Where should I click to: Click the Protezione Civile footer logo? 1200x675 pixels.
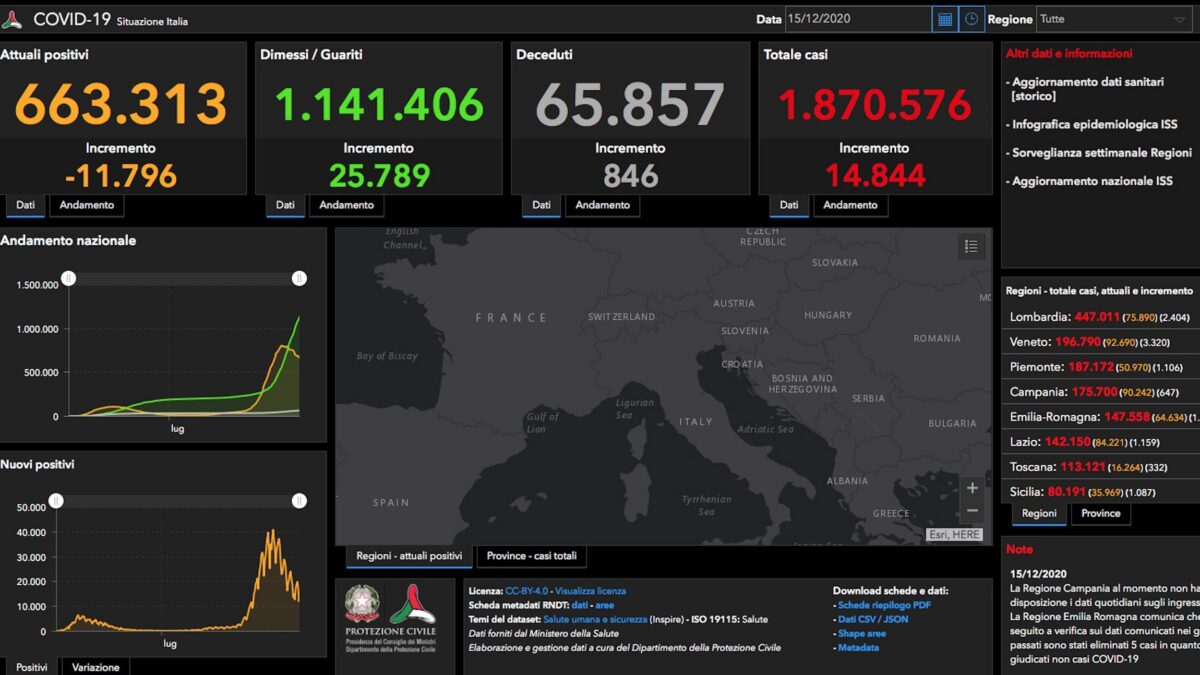pyautogui.click(x=412, y=605)
